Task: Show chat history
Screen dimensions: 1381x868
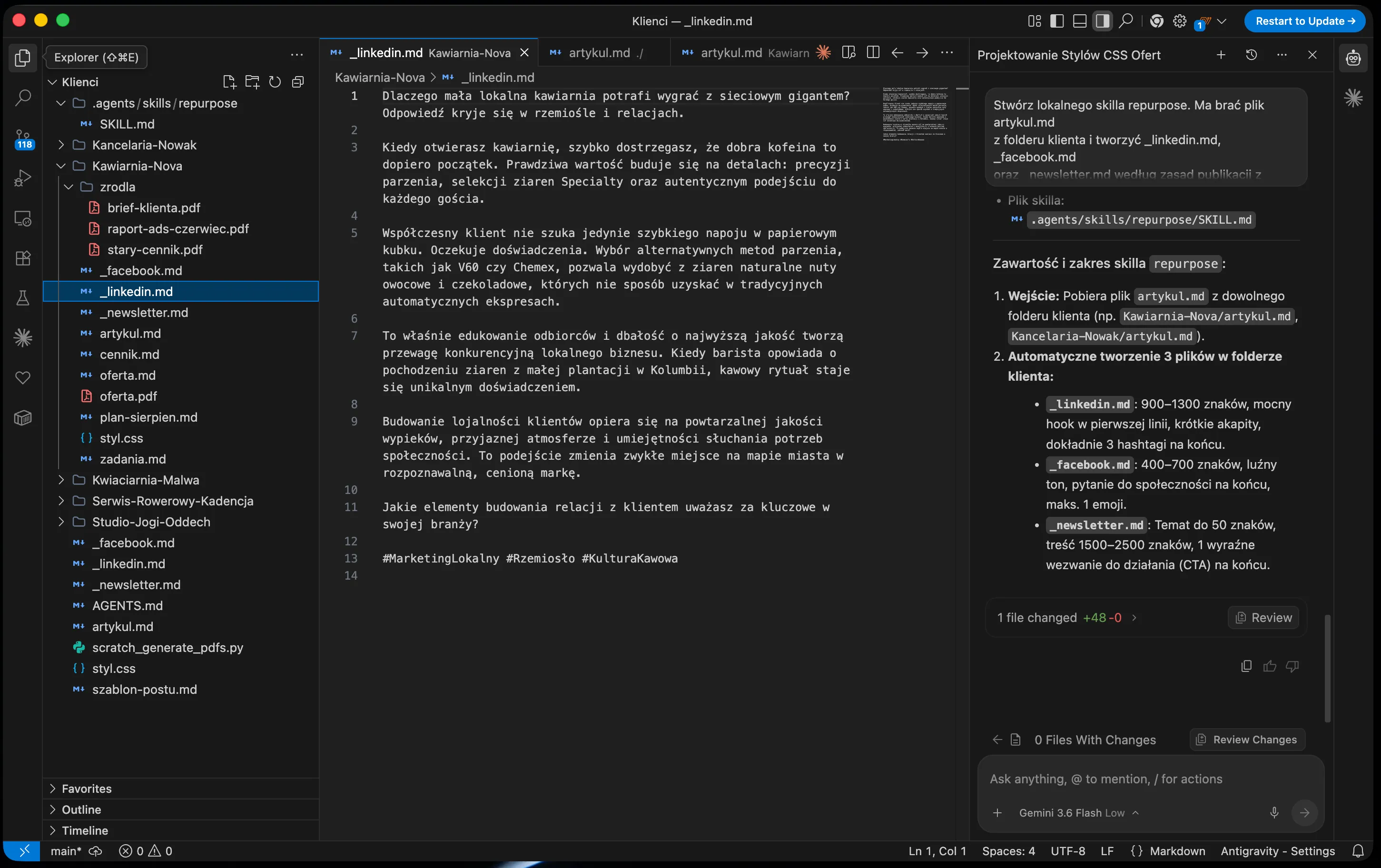Action: click(1252, 55)
